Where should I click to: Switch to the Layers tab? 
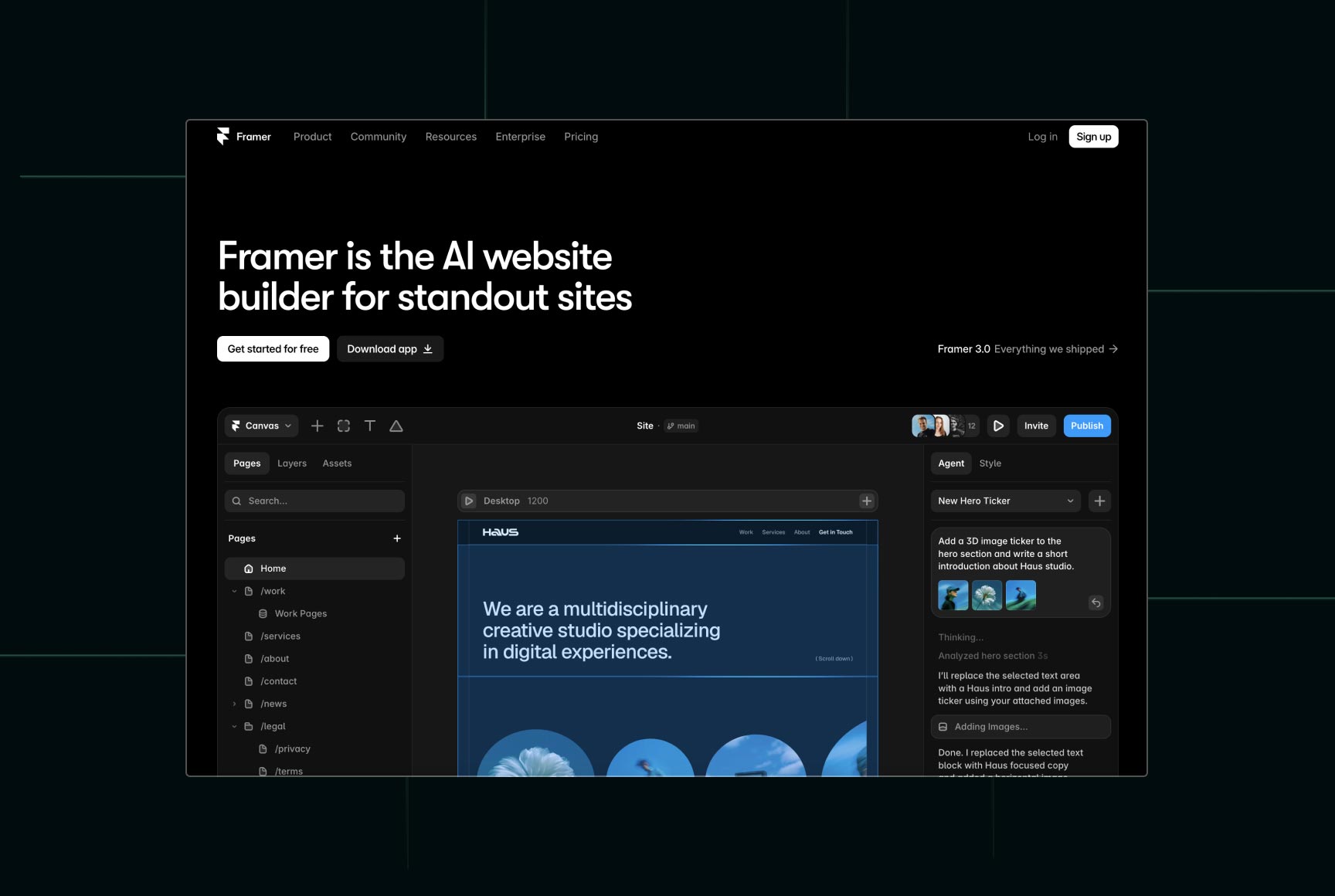click(x=292, y=463)
